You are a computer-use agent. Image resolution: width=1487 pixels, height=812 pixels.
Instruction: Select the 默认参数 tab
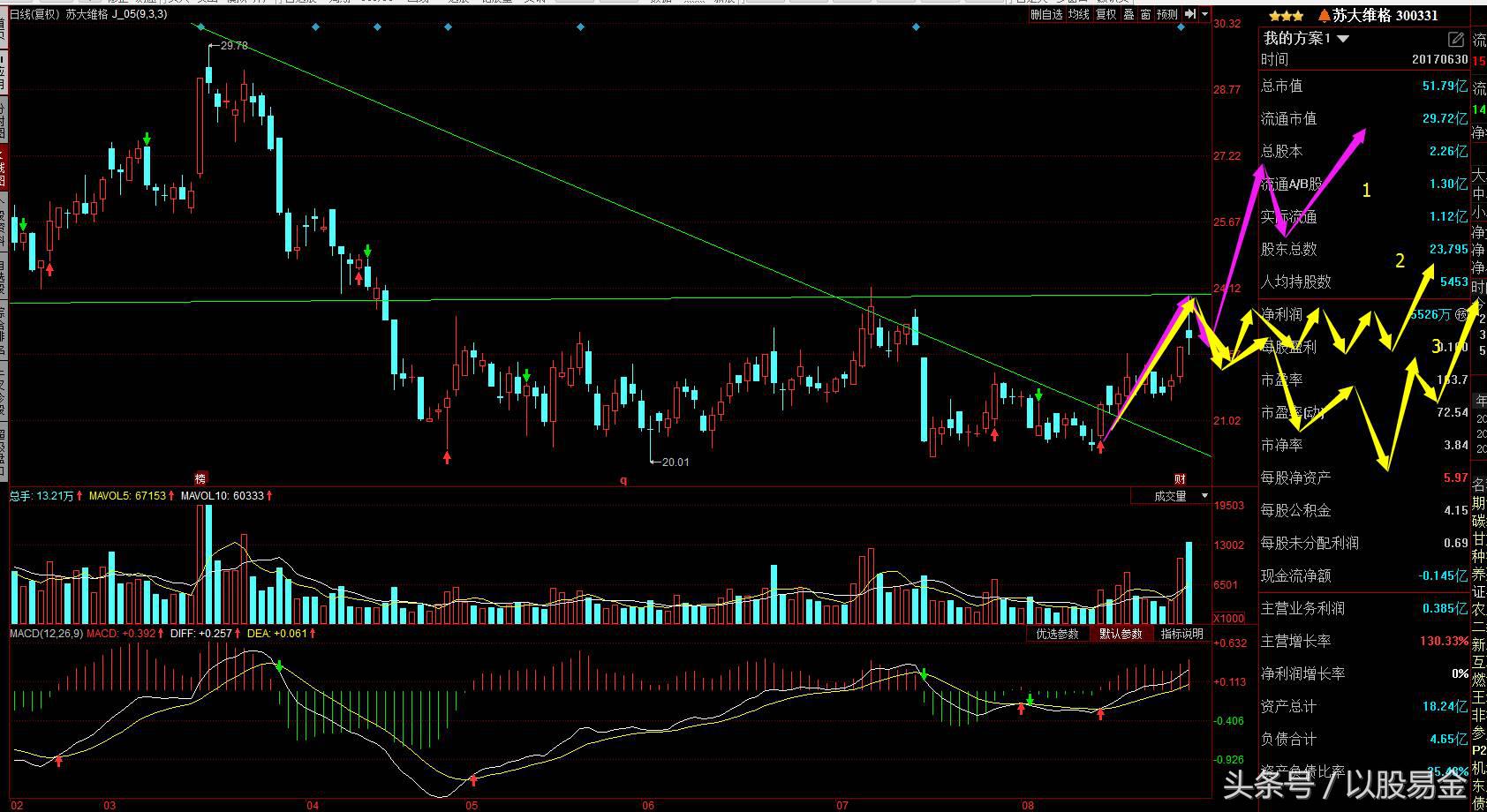pyautogui.click(x=1121, y=634)
